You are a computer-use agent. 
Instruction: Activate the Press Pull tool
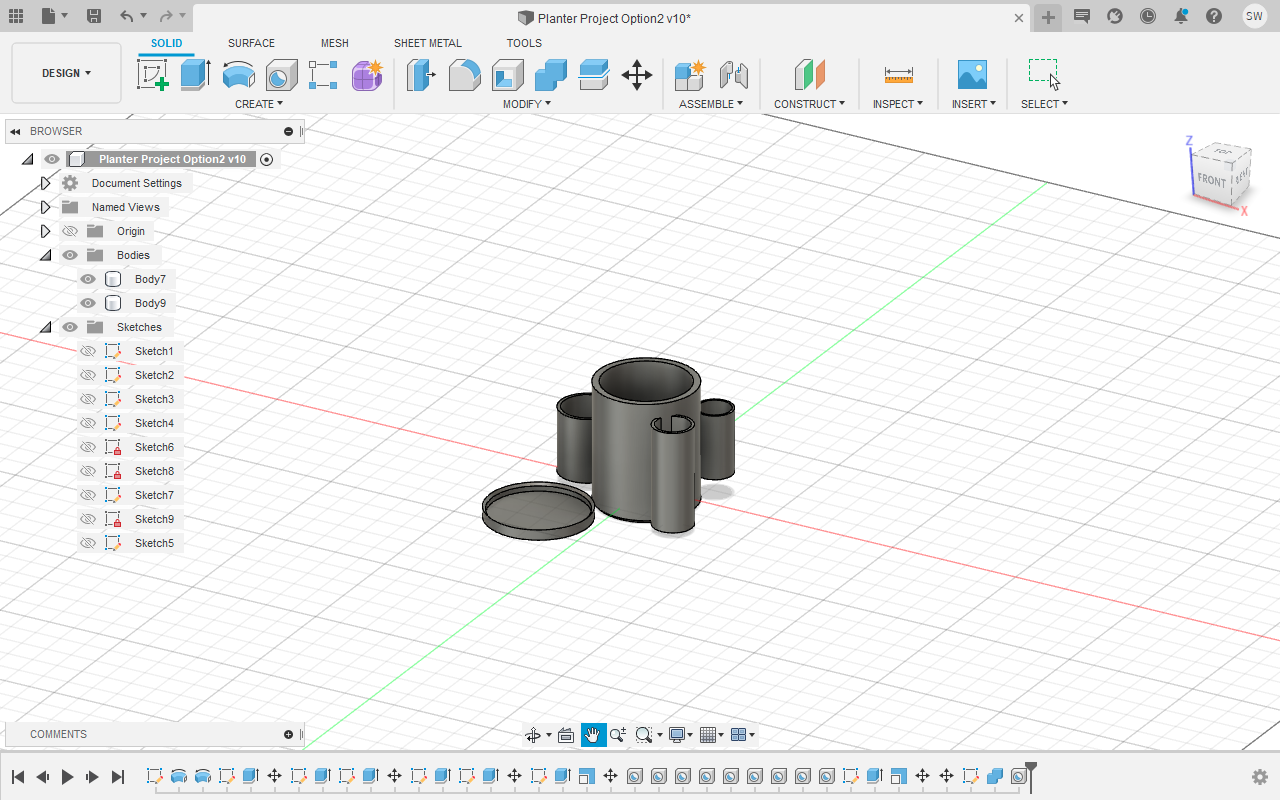(422, 75)
